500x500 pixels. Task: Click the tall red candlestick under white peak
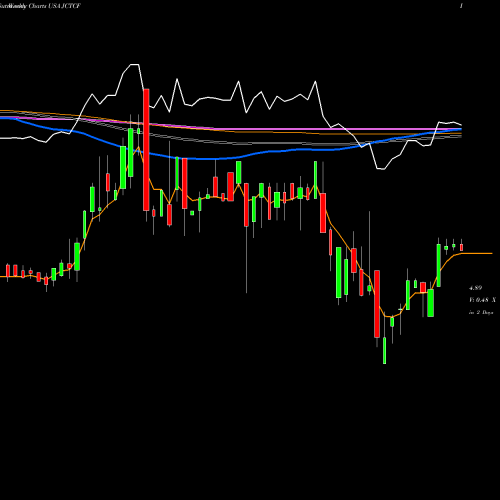pos(146,150)
